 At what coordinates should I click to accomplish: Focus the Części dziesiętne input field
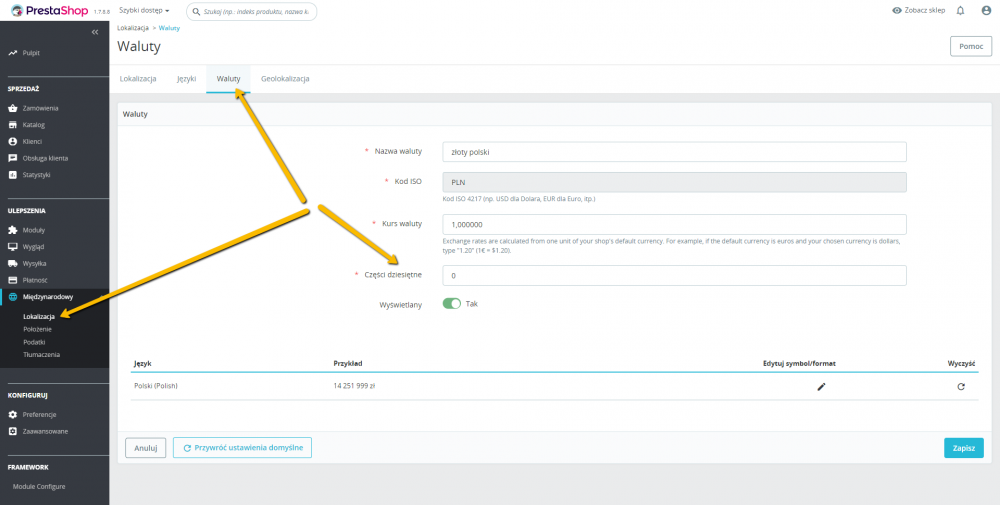click(674, 275)
